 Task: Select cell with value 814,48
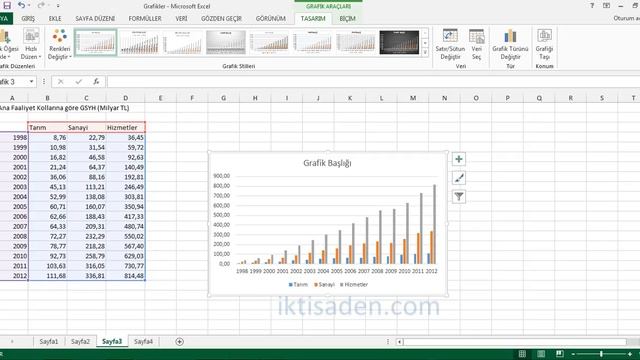pos(125,276)
